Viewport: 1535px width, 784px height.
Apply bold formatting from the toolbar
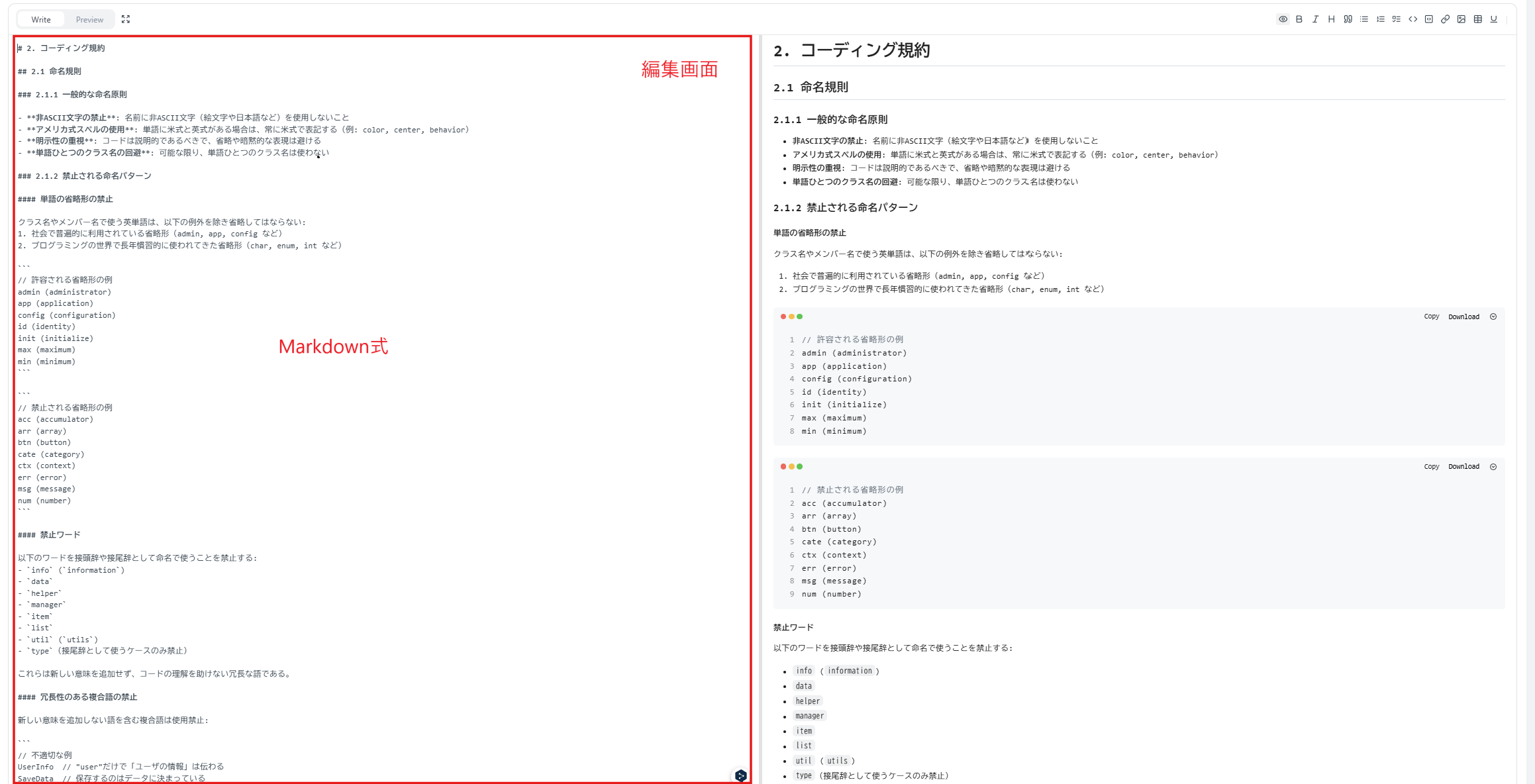1299,19
